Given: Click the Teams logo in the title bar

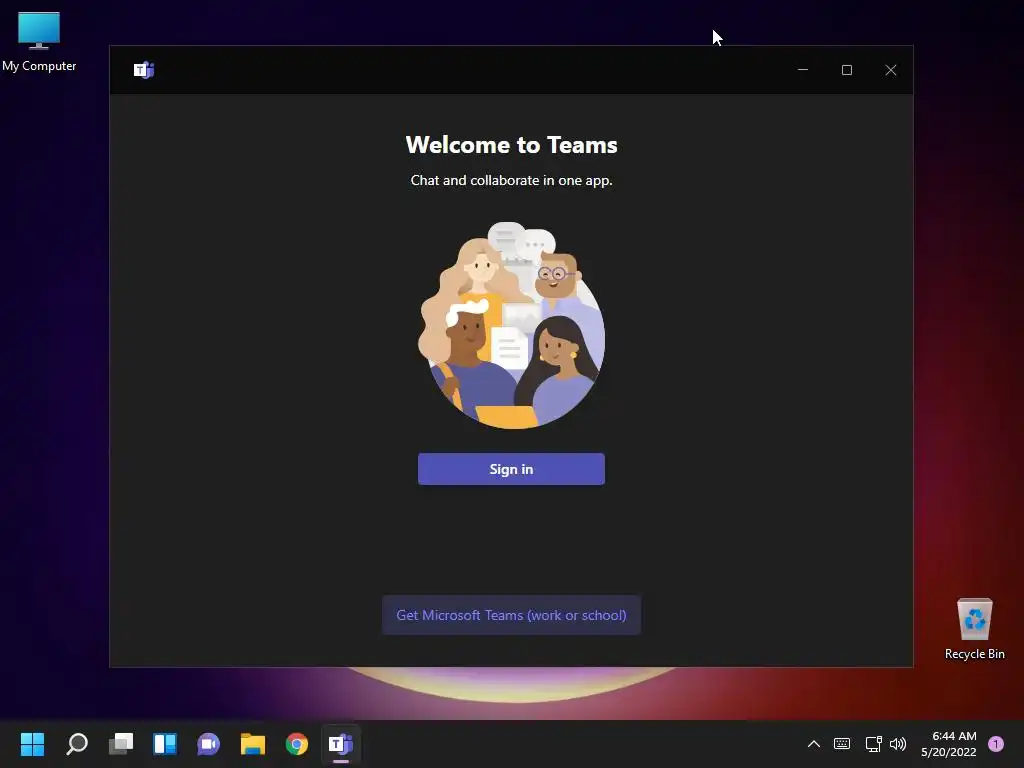Looking at the screenshot, I should point(144,70).
